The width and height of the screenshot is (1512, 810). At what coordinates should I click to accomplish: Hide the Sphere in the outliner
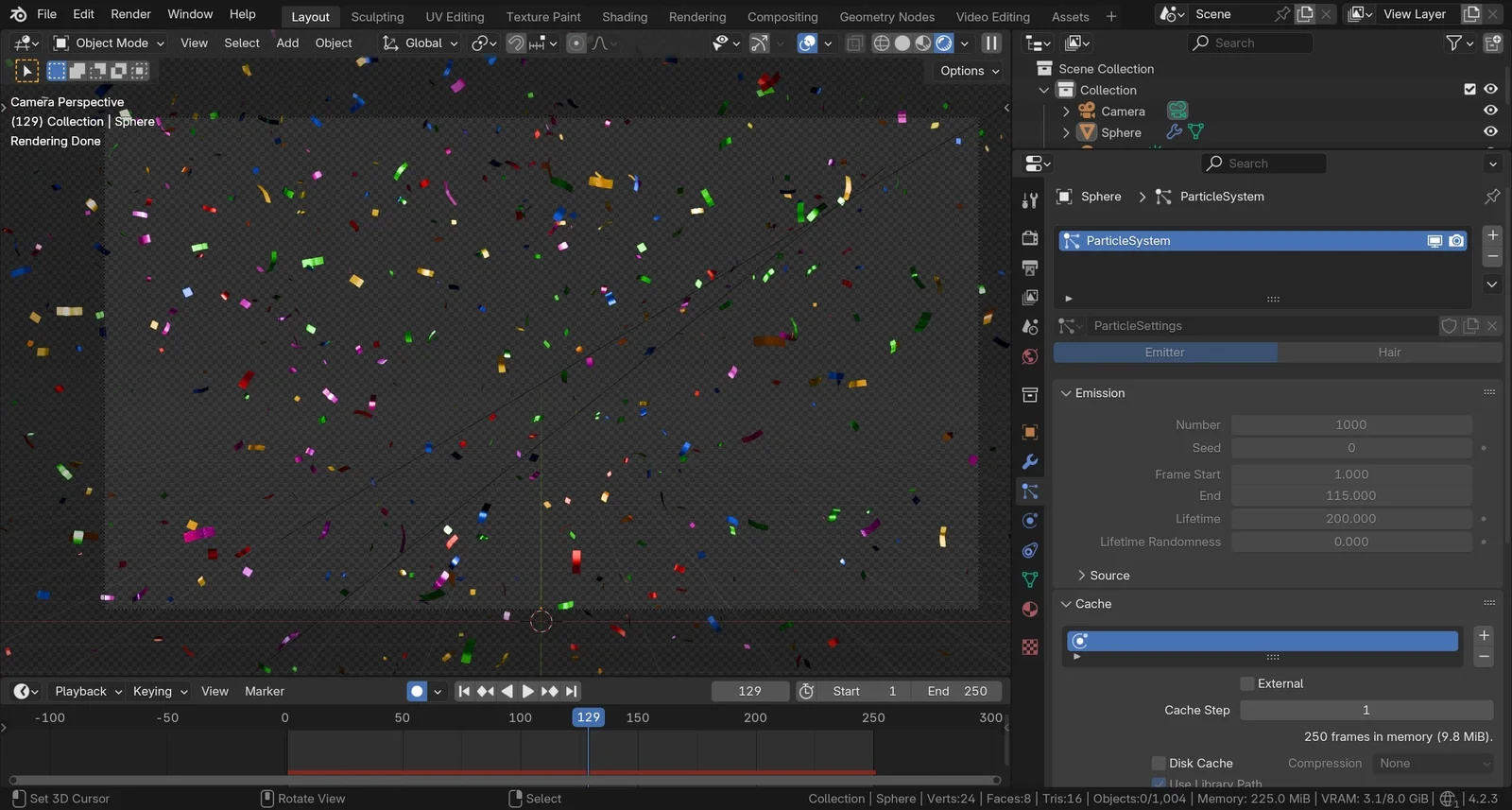[x=1490, y=132]
